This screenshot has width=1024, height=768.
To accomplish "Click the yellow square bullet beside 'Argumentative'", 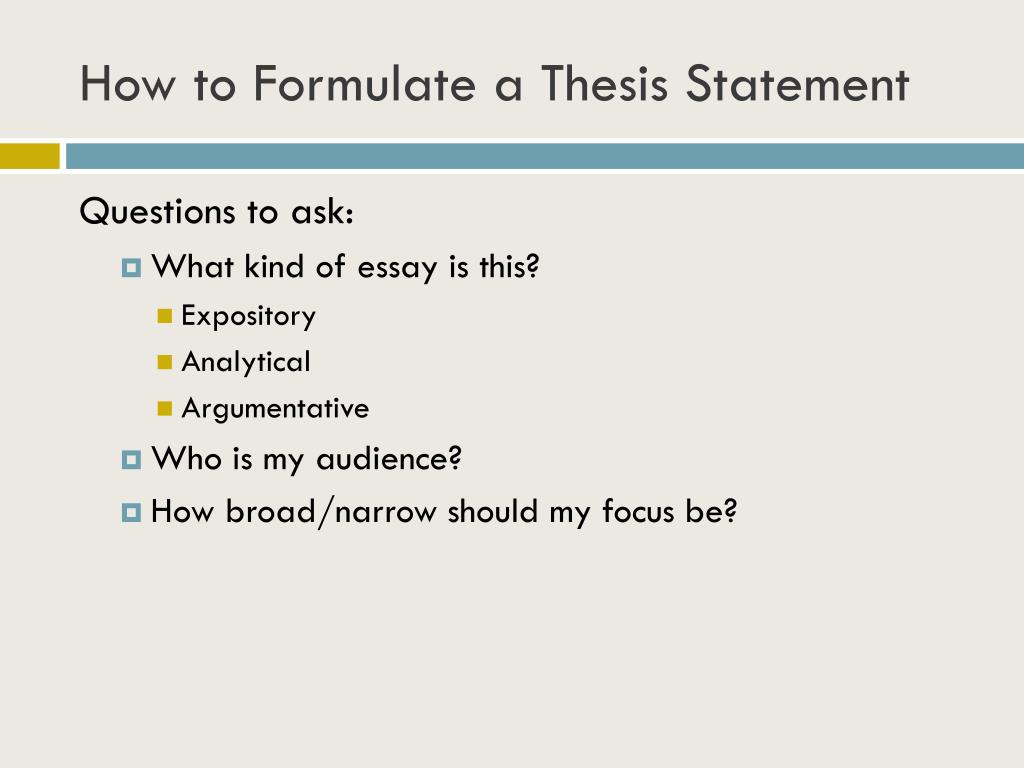I will (x=165, y=408).
